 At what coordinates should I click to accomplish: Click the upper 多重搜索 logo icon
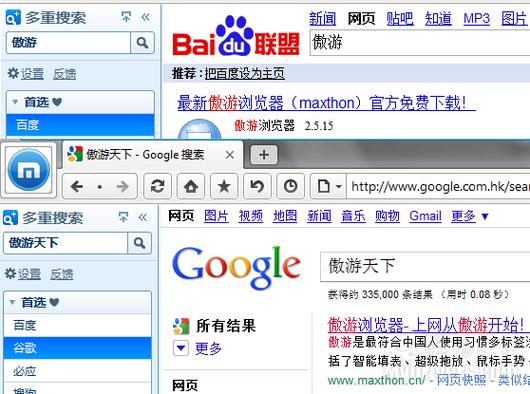pyautogui.click(x=13, y=18)
